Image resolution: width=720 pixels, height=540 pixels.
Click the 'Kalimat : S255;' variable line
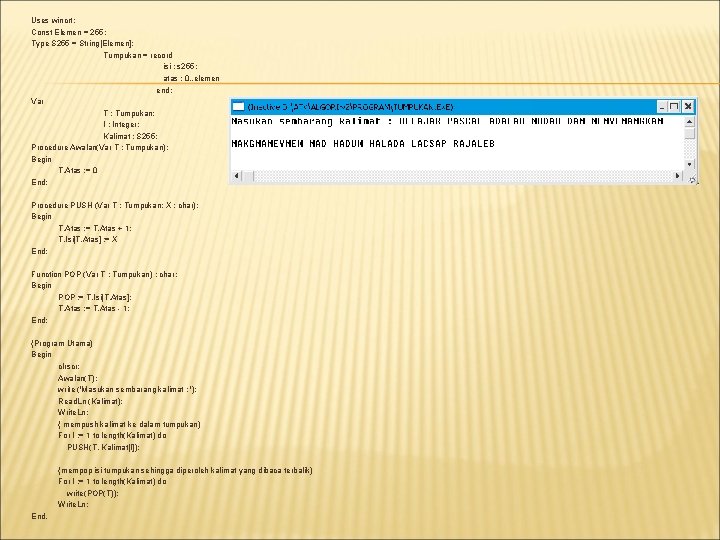[130, 136]
